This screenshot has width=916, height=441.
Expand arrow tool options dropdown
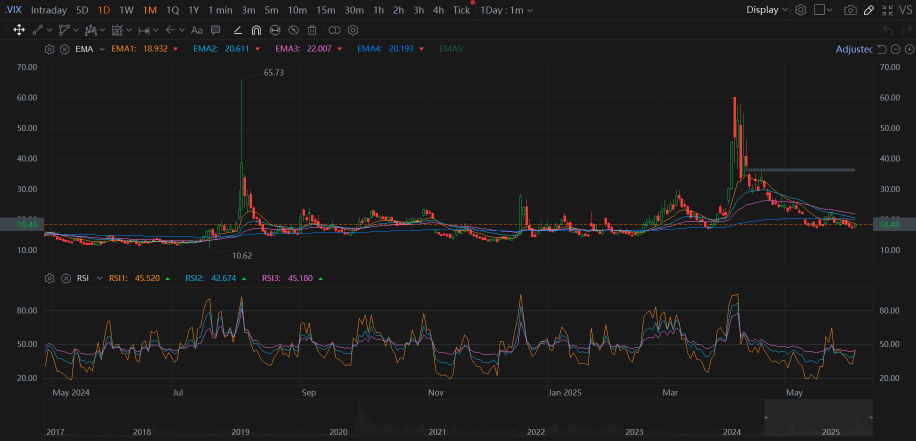tap(182, 30)
